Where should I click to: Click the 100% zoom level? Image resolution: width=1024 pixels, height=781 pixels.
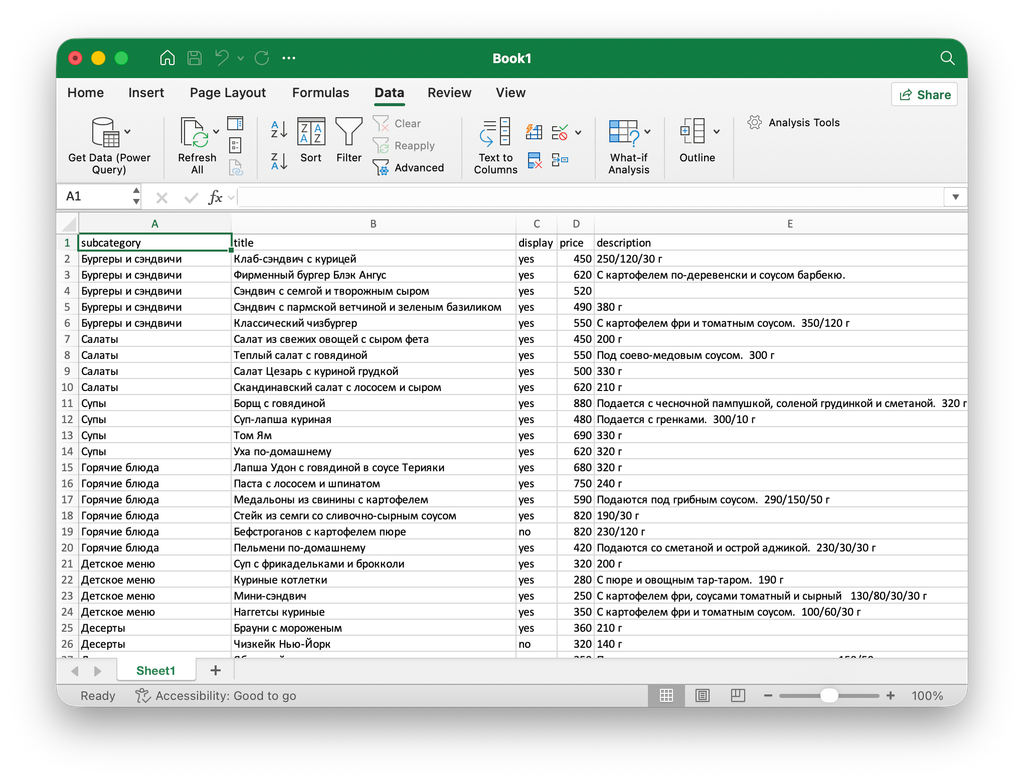927,696
